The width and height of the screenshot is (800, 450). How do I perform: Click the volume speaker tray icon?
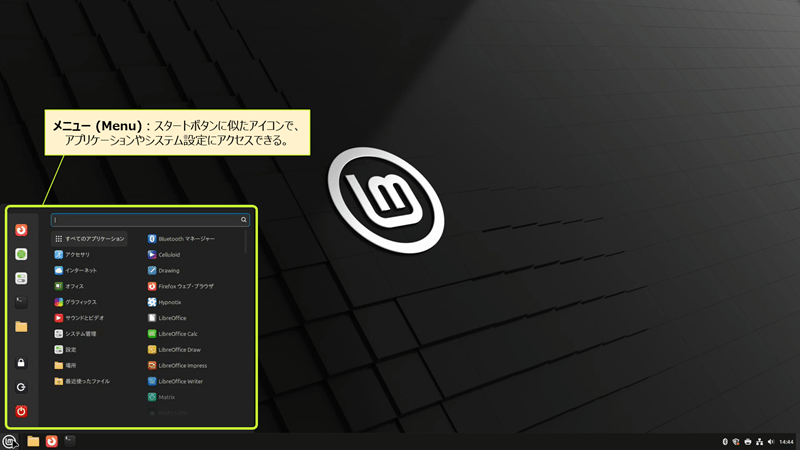tap(771, 442)
